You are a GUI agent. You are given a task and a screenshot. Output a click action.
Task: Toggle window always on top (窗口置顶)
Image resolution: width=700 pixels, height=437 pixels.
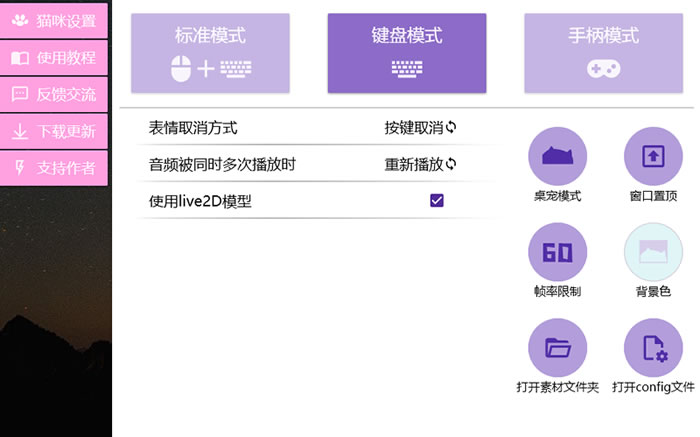(x=653, y=156)
